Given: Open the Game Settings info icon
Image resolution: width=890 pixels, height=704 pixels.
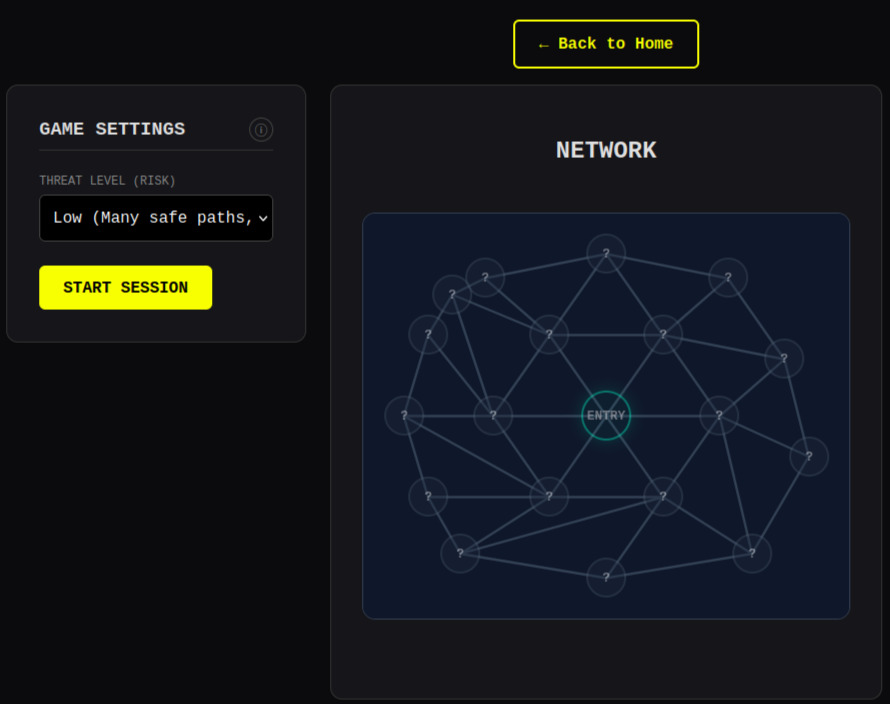Looking at the screenshot, I should [261, 130].
